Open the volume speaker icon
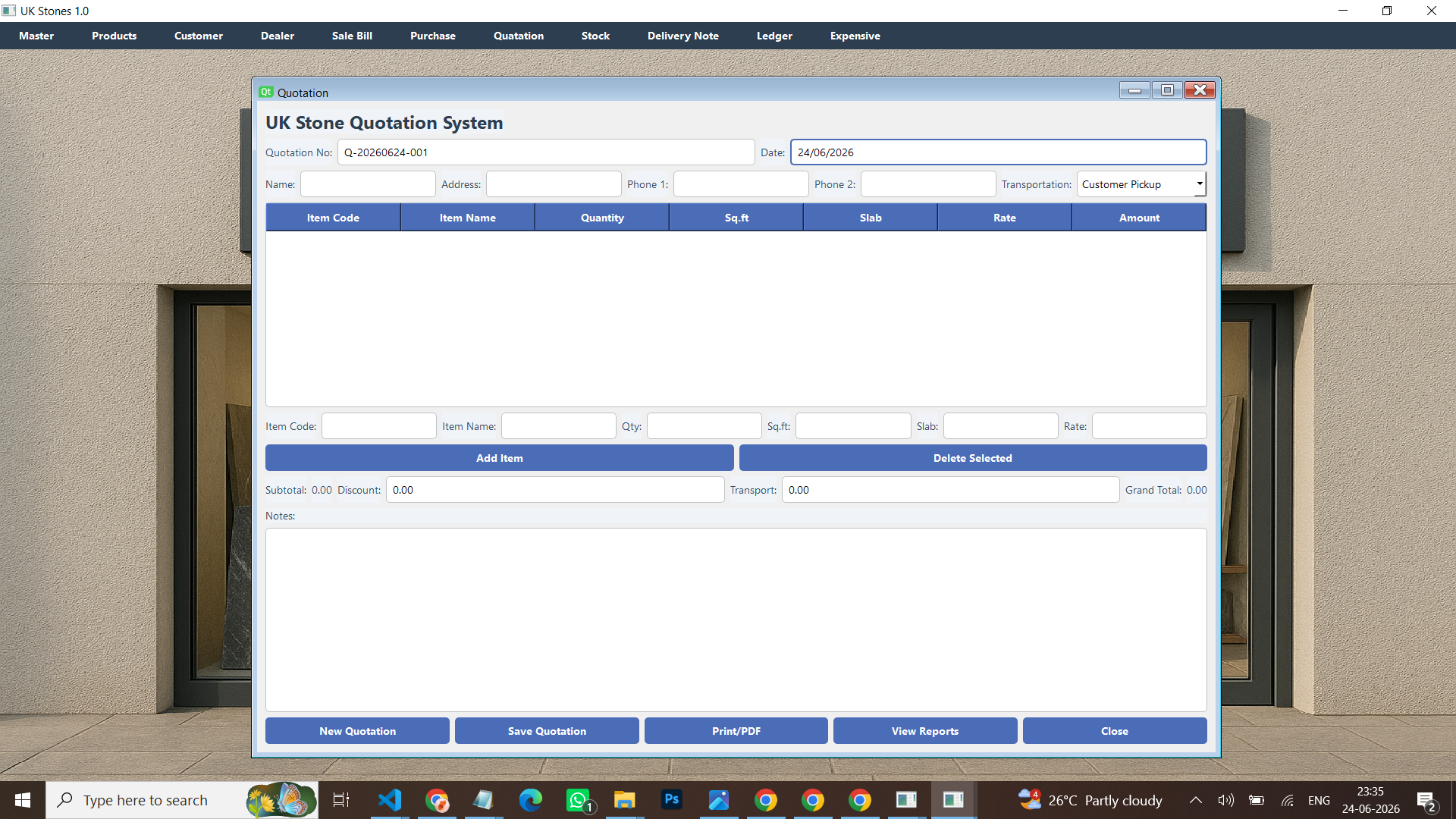Image resolution: width=1456 pixels, height=819 pixels. (x=1225, y=800)
